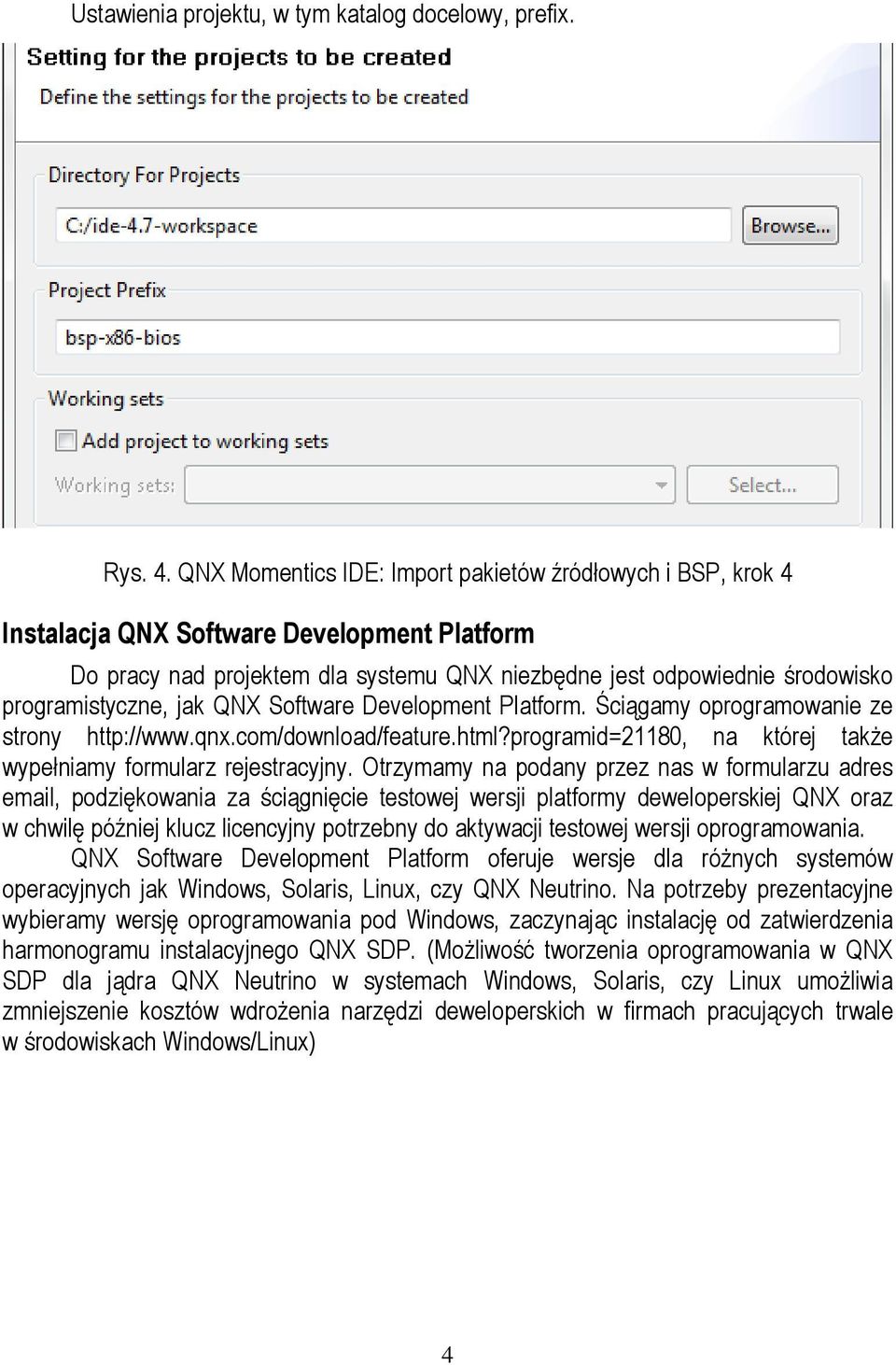Click the heading 'Instalacja QNX Software Development Platform'

point(268,634)
